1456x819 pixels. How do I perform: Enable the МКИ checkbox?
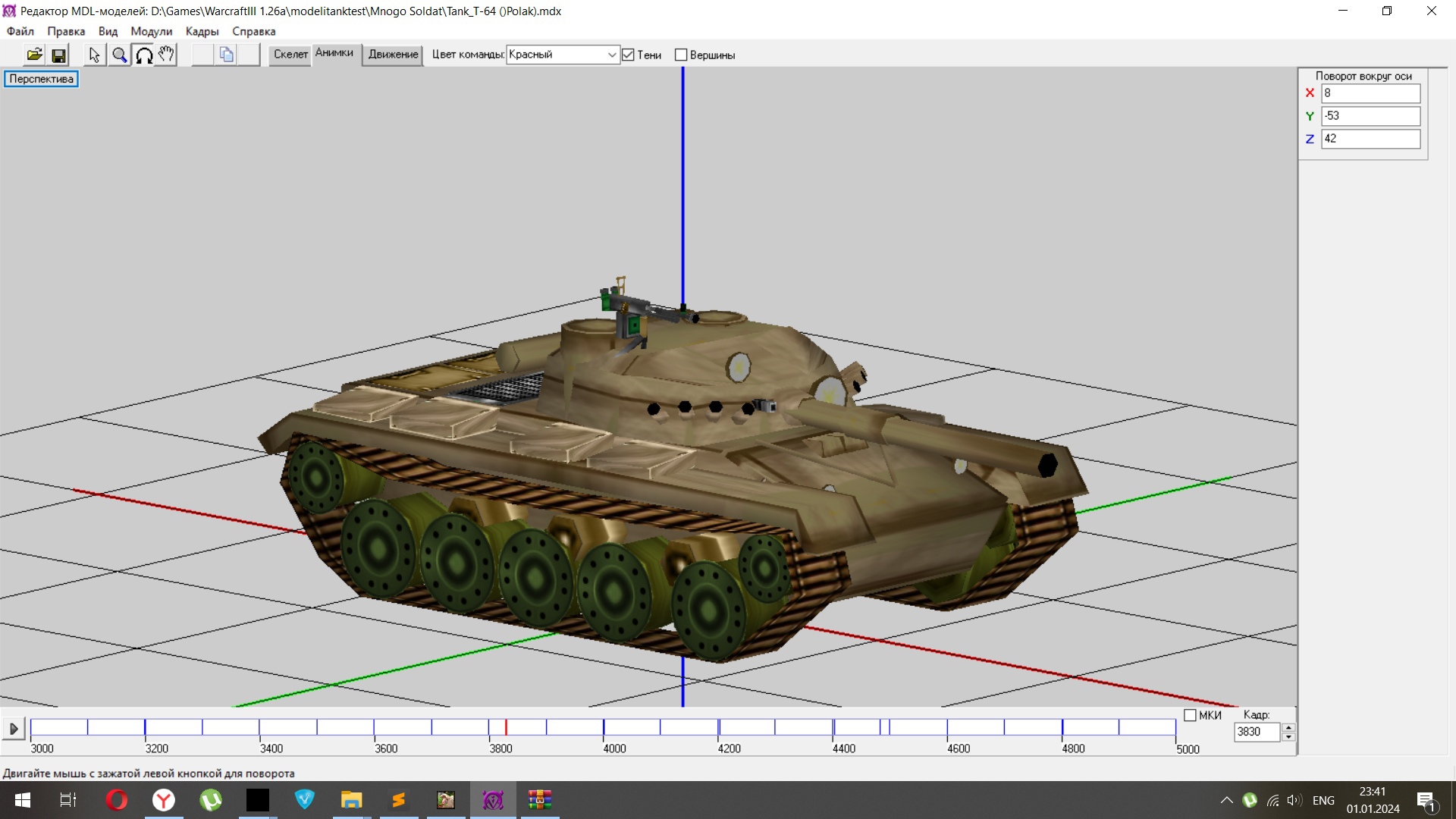(1190, 715)
